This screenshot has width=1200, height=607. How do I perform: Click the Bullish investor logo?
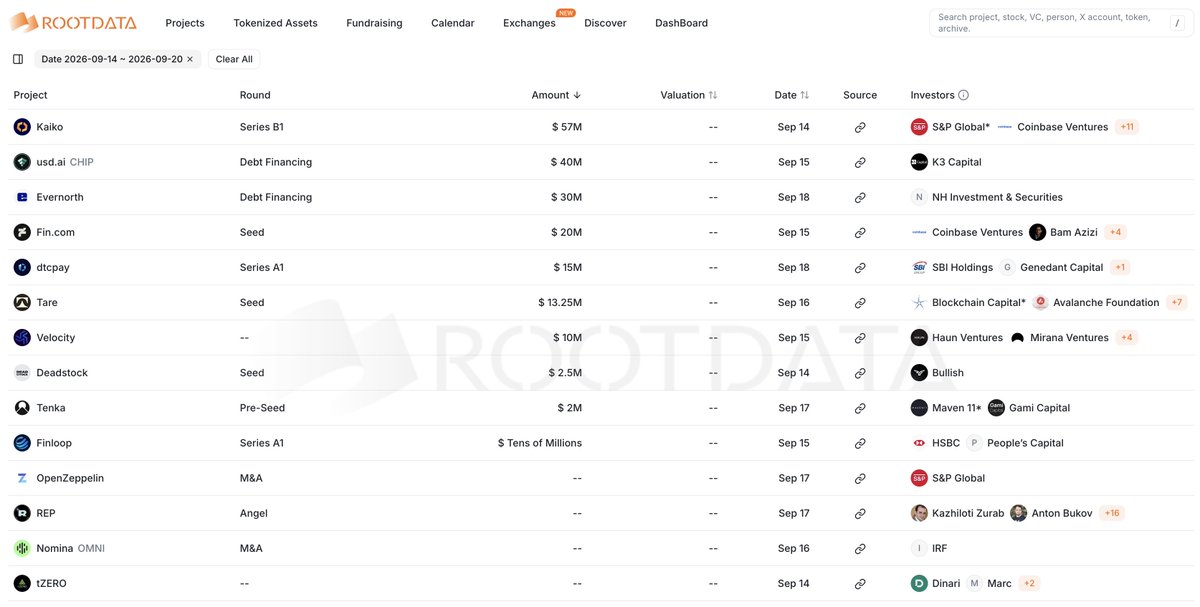tap(919, 372)
